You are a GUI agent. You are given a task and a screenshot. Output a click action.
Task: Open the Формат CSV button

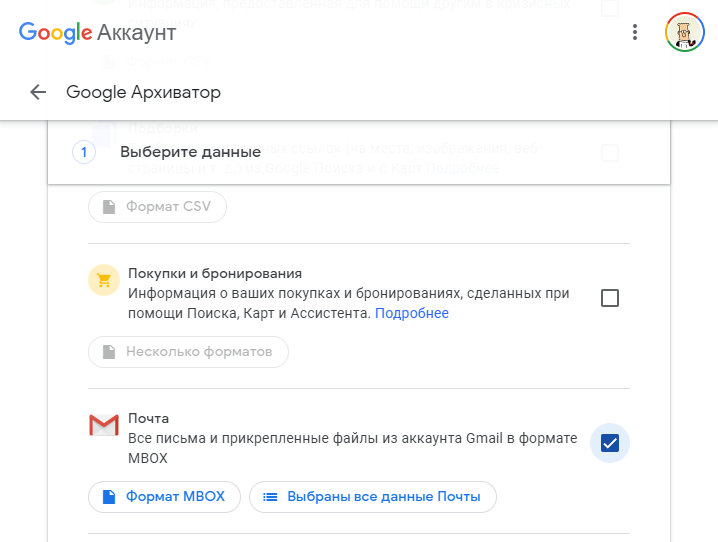pos(157,207)
